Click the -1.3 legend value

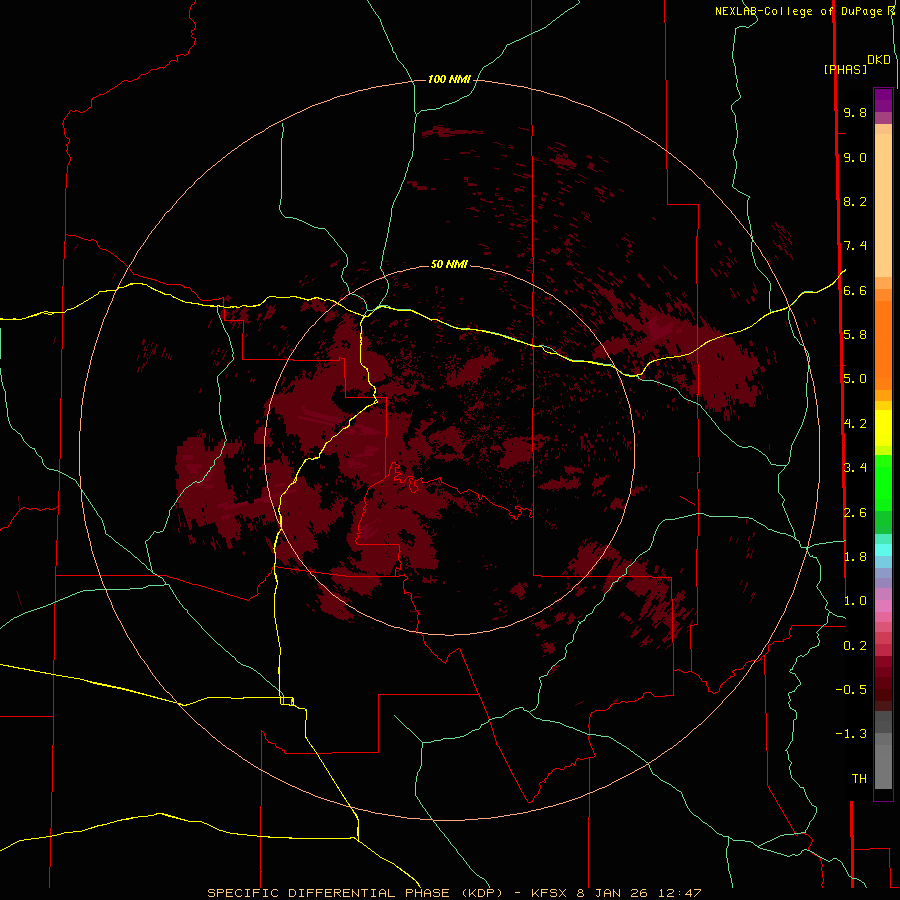click(851, 734)
